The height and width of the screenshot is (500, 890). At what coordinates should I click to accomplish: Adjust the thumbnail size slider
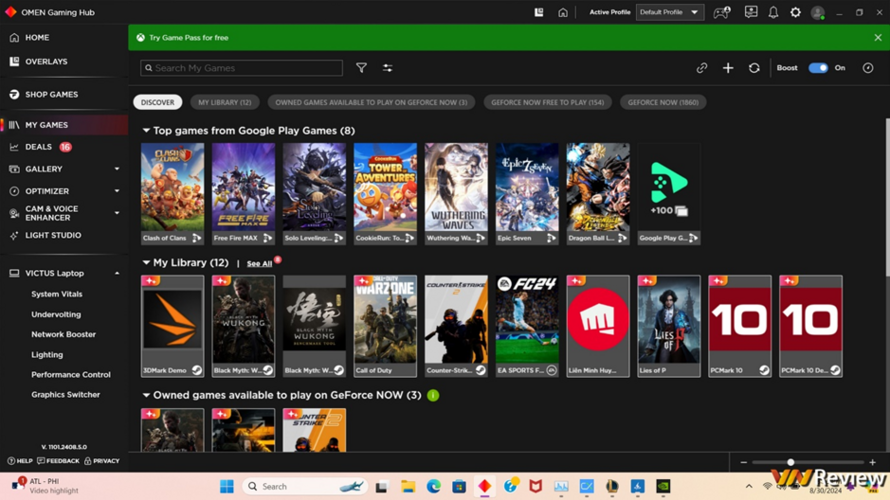pos(790,462)
